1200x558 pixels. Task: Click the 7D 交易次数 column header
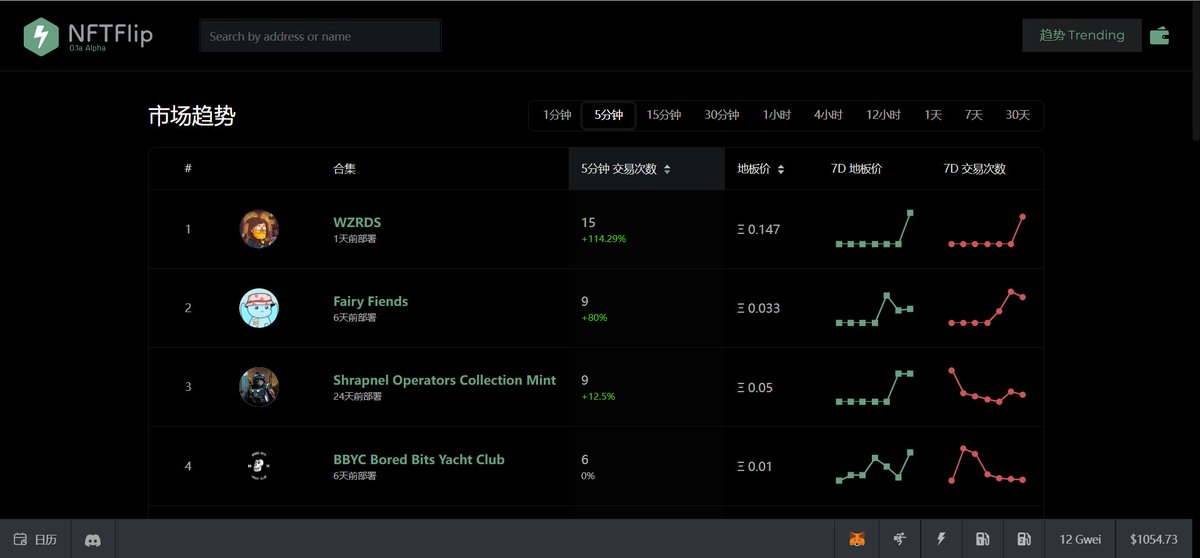(974, 169)
